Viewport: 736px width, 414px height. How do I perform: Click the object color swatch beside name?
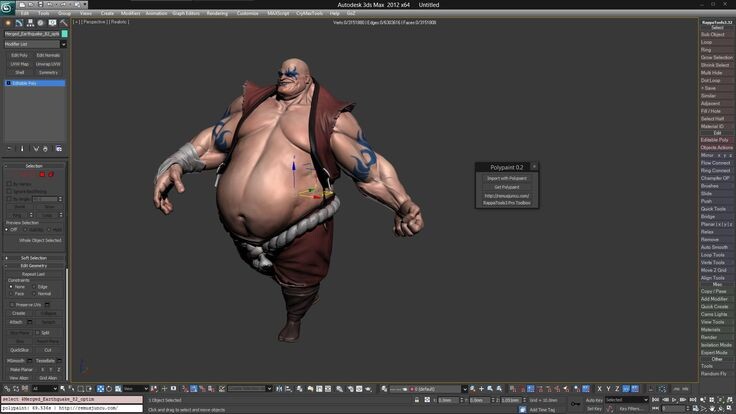click(64, 34)
